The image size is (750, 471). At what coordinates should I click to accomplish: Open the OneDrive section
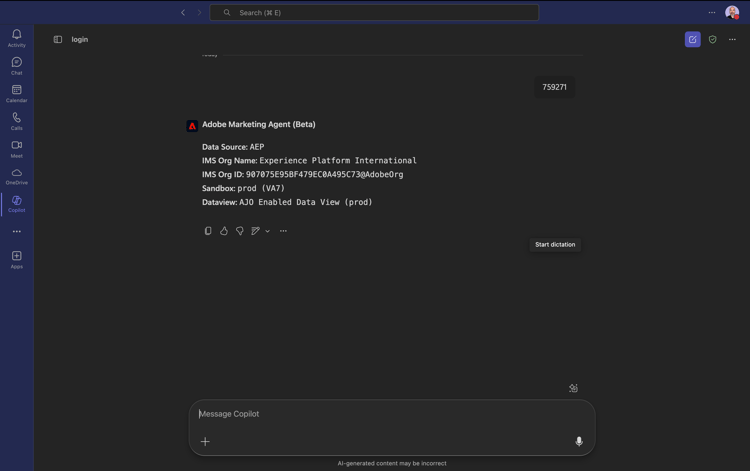(x=17, y=176)
